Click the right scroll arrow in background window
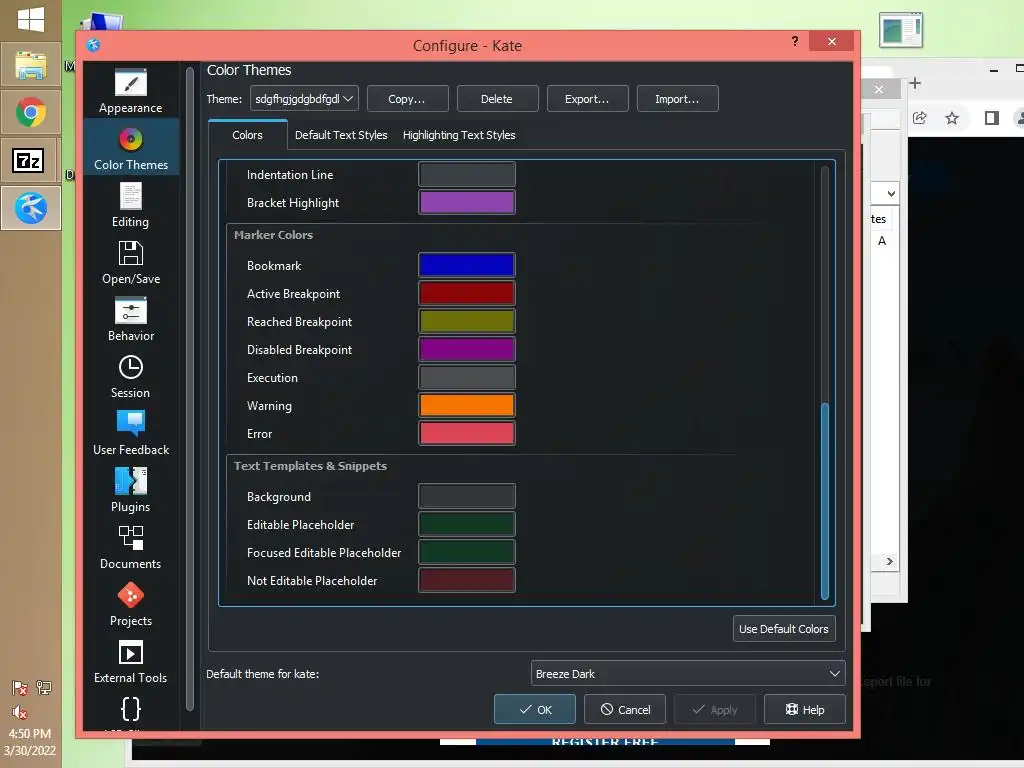 [889, 562]
